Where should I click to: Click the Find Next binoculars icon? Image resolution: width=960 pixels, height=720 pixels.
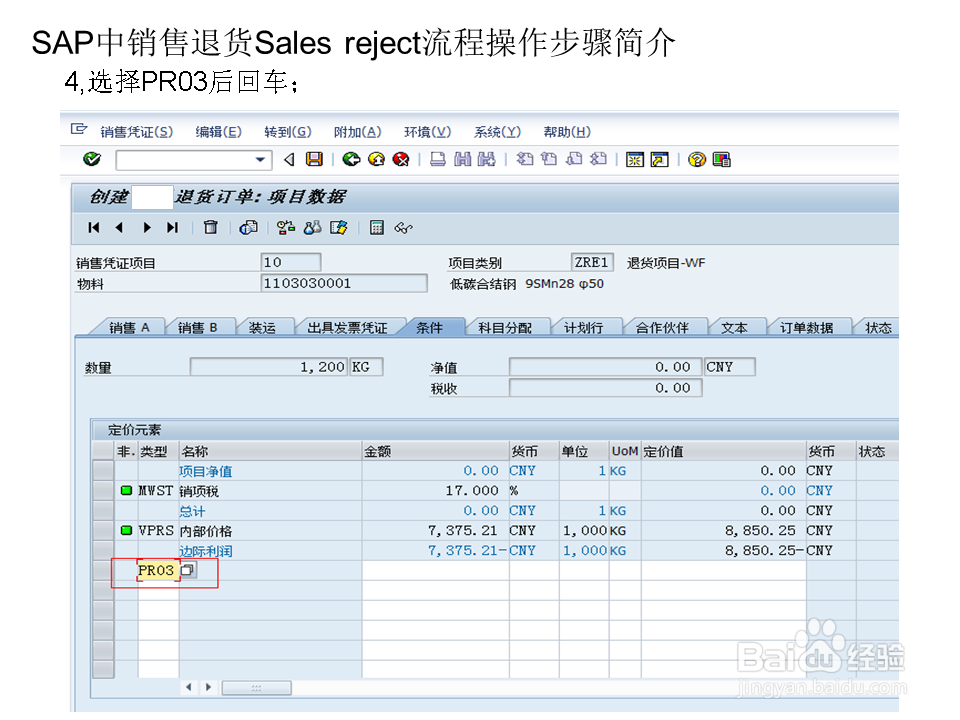click(487, 160)
